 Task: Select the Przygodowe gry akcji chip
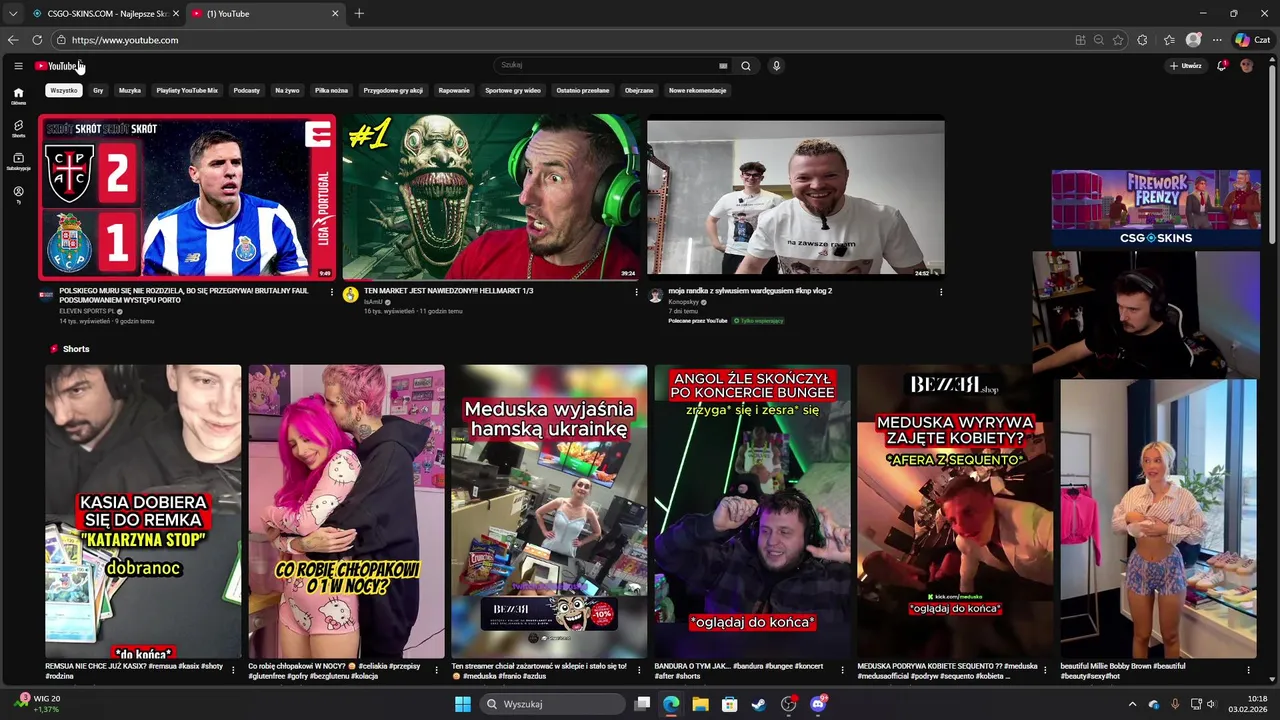click(393, 90)
